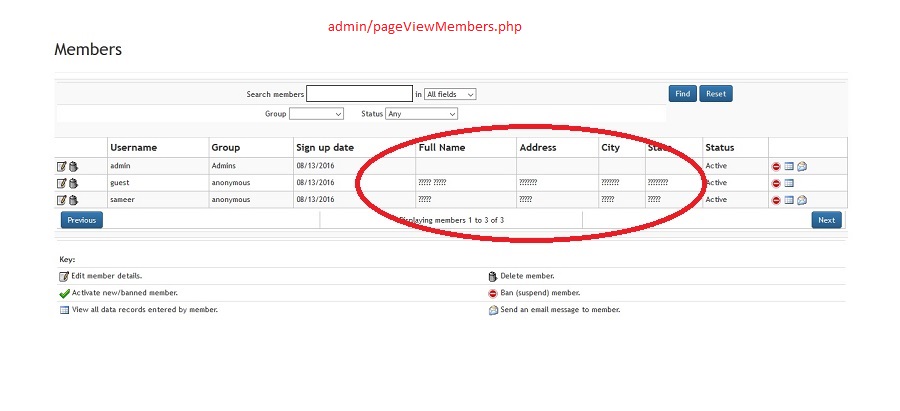Click the City column header
900x411 pixels.
[x=611, y=148]
